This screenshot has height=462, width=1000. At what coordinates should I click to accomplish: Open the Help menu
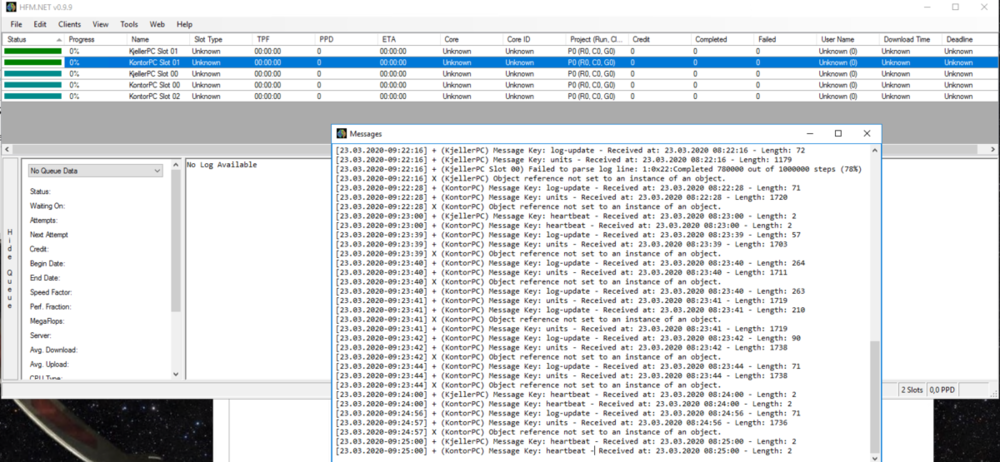click(x=184, y=23)
